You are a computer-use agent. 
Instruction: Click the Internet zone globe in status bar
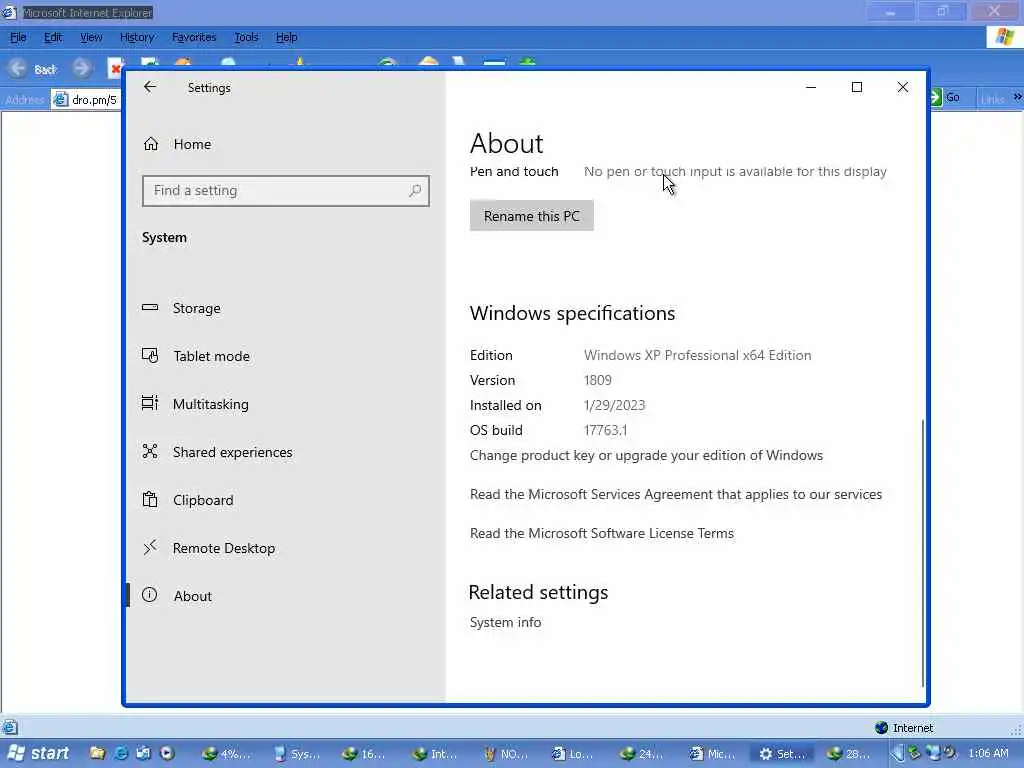pyautogui.click(x=882, y=728)
